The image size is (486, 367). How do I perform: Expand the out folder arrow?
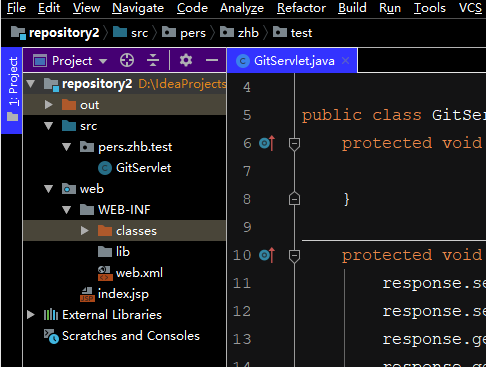click(x=49, y=105)
